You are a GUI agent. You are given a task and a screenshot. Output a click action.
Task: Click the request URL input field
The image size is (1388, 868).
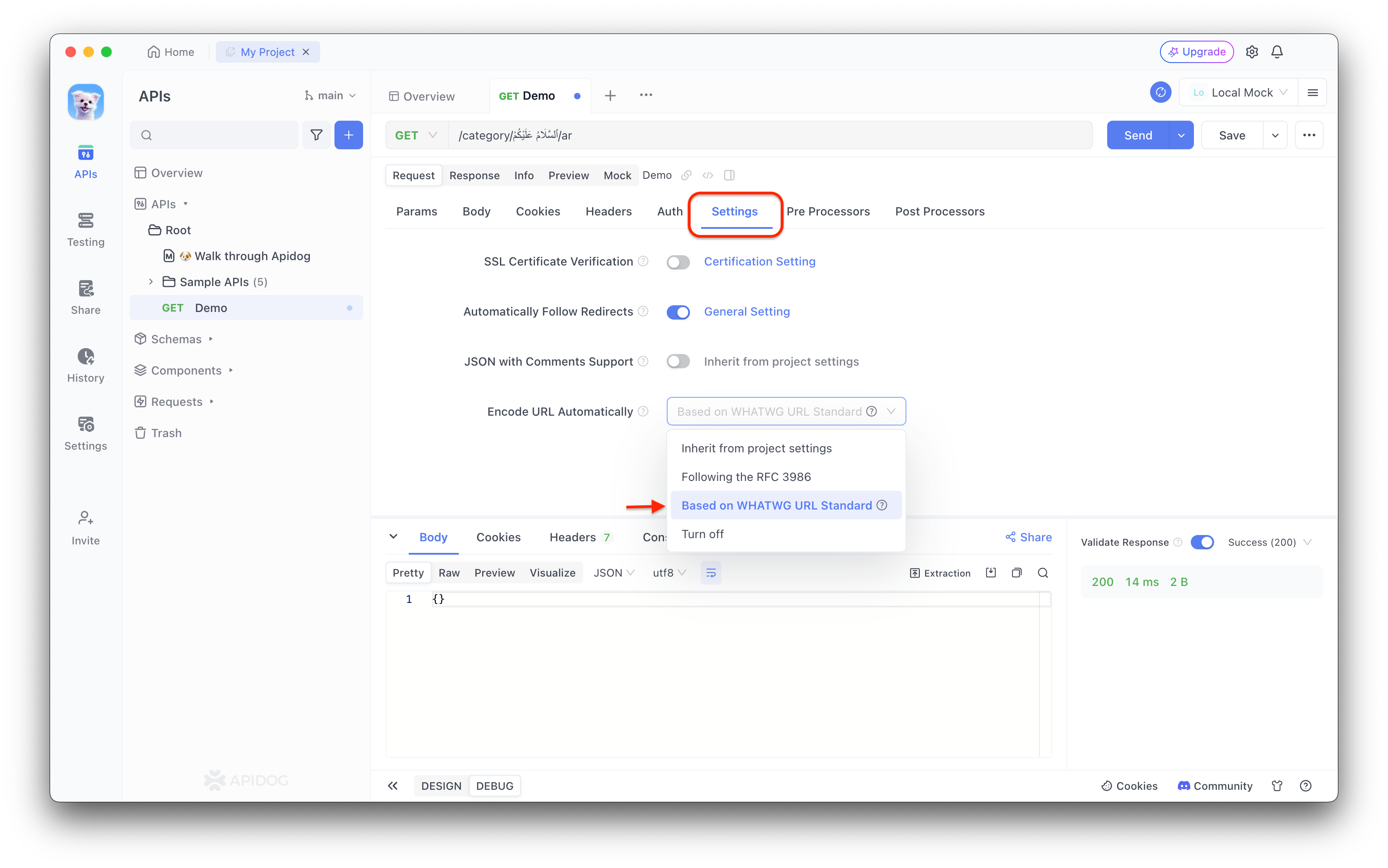click(804, 135)
